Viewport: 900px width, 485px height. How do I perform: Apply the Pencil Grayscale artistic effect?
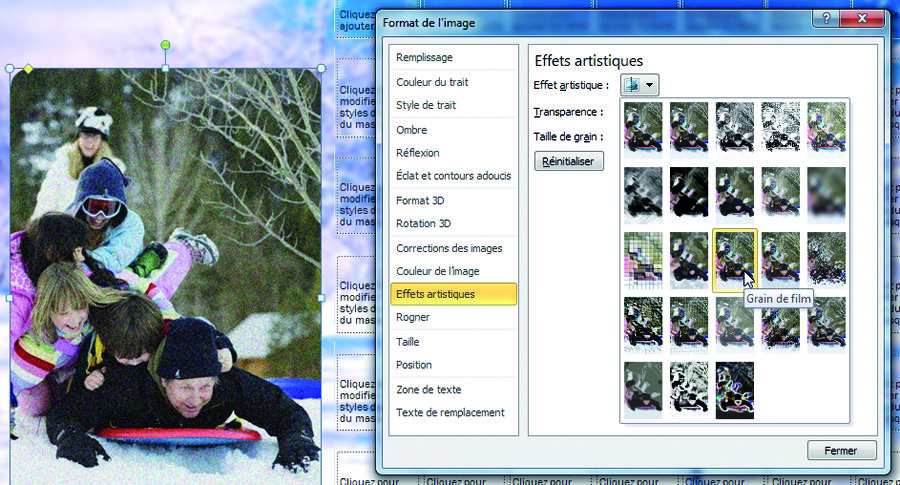pyautogui.click(x=735, y=129)
